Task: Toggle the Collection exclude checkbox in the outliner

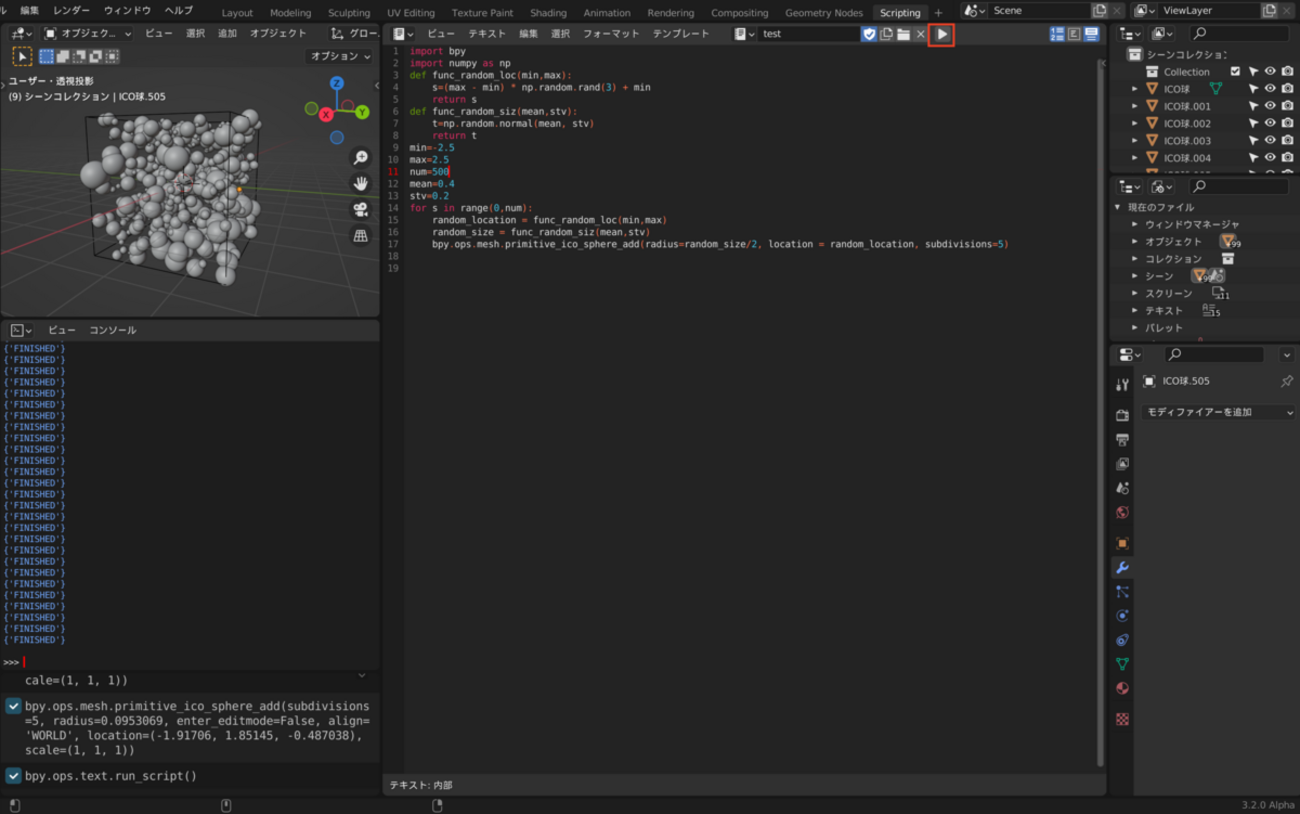Action: tap(1235, 72)
